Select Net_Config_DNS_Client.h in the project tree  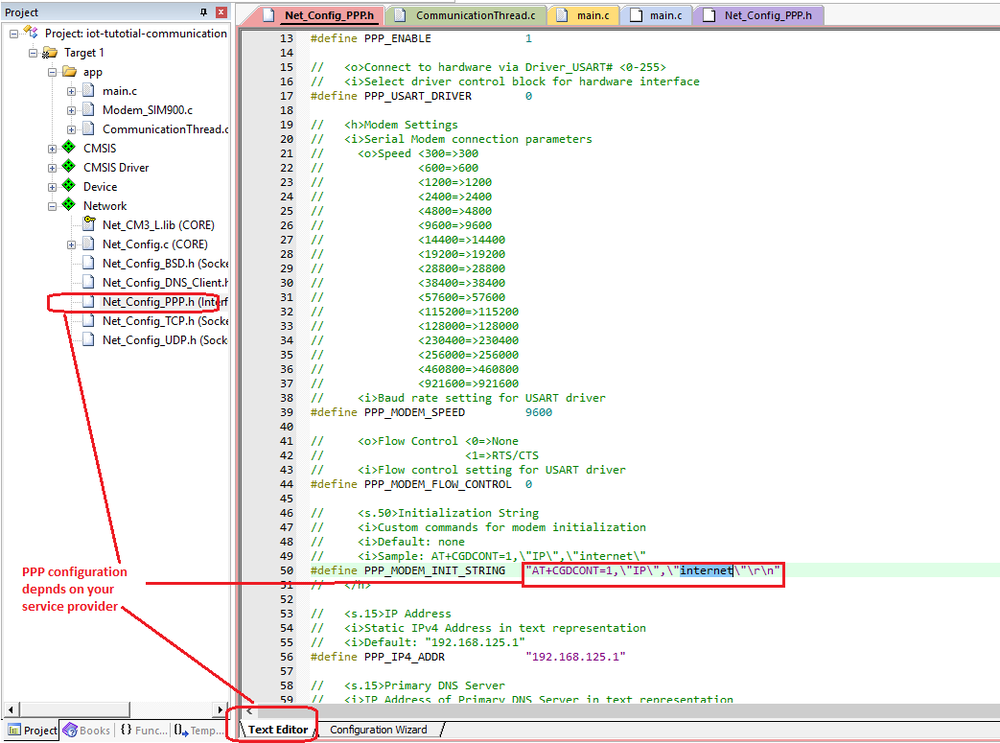point(165,283)
